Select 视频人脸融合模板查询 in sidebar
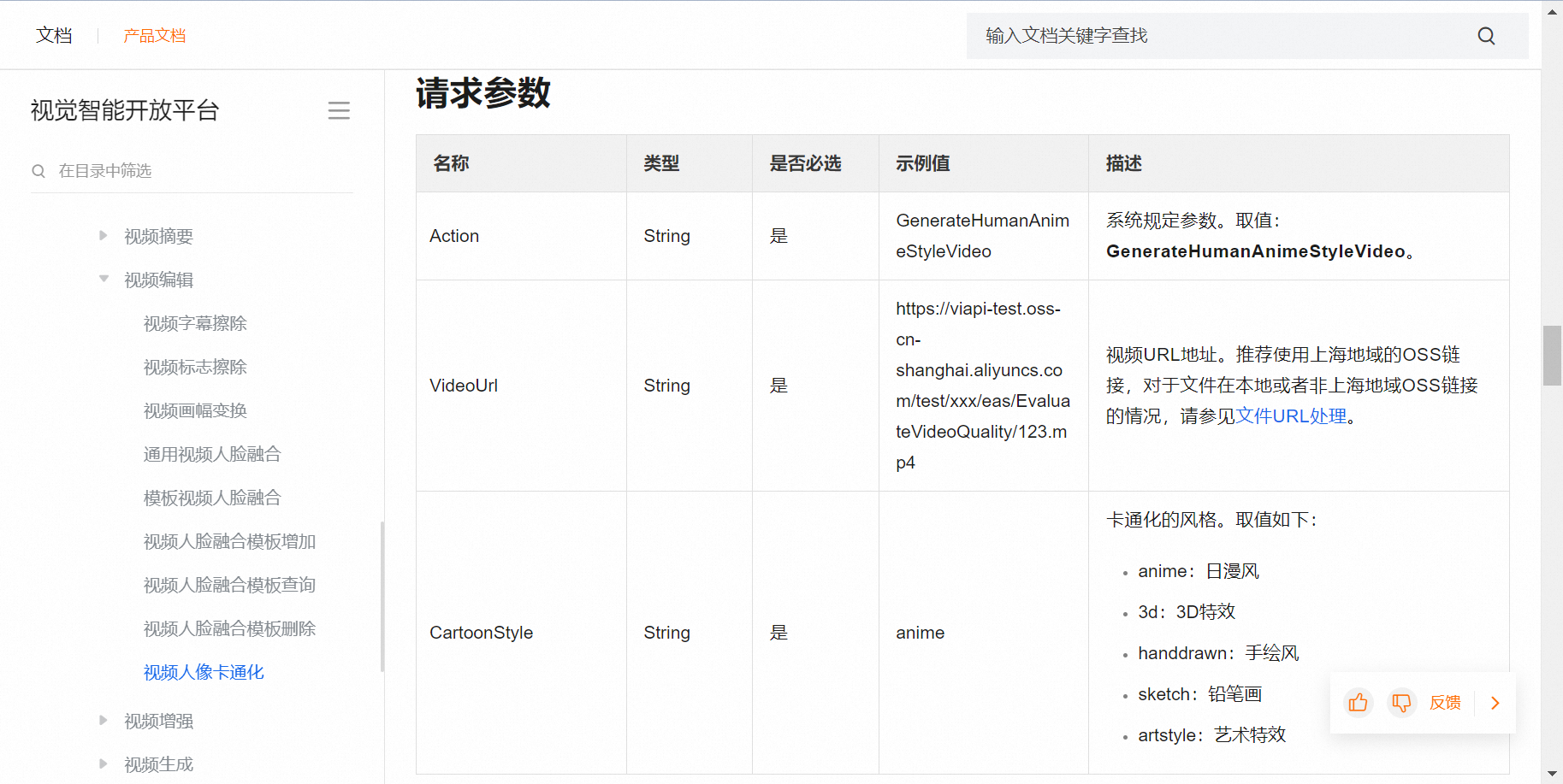This screenshot has width=1563, height=784. click(229, 585)
